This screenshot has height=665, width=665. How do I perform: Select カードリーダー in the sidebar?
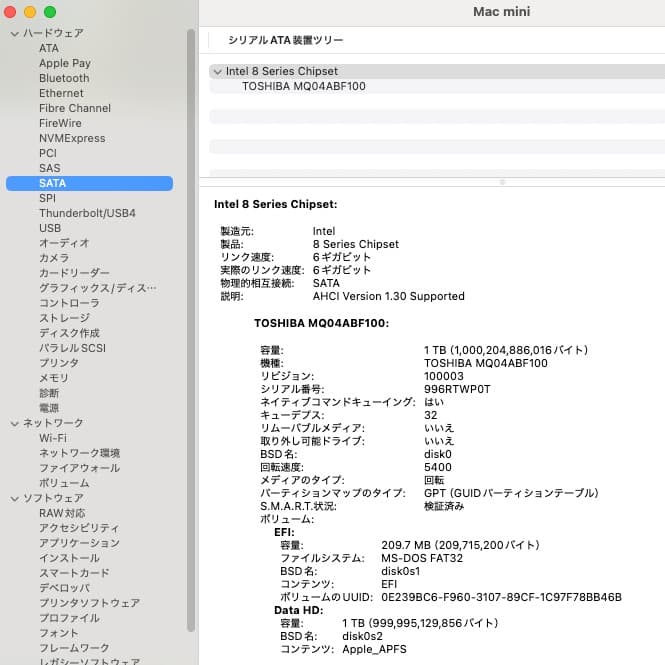click(74, 273)
